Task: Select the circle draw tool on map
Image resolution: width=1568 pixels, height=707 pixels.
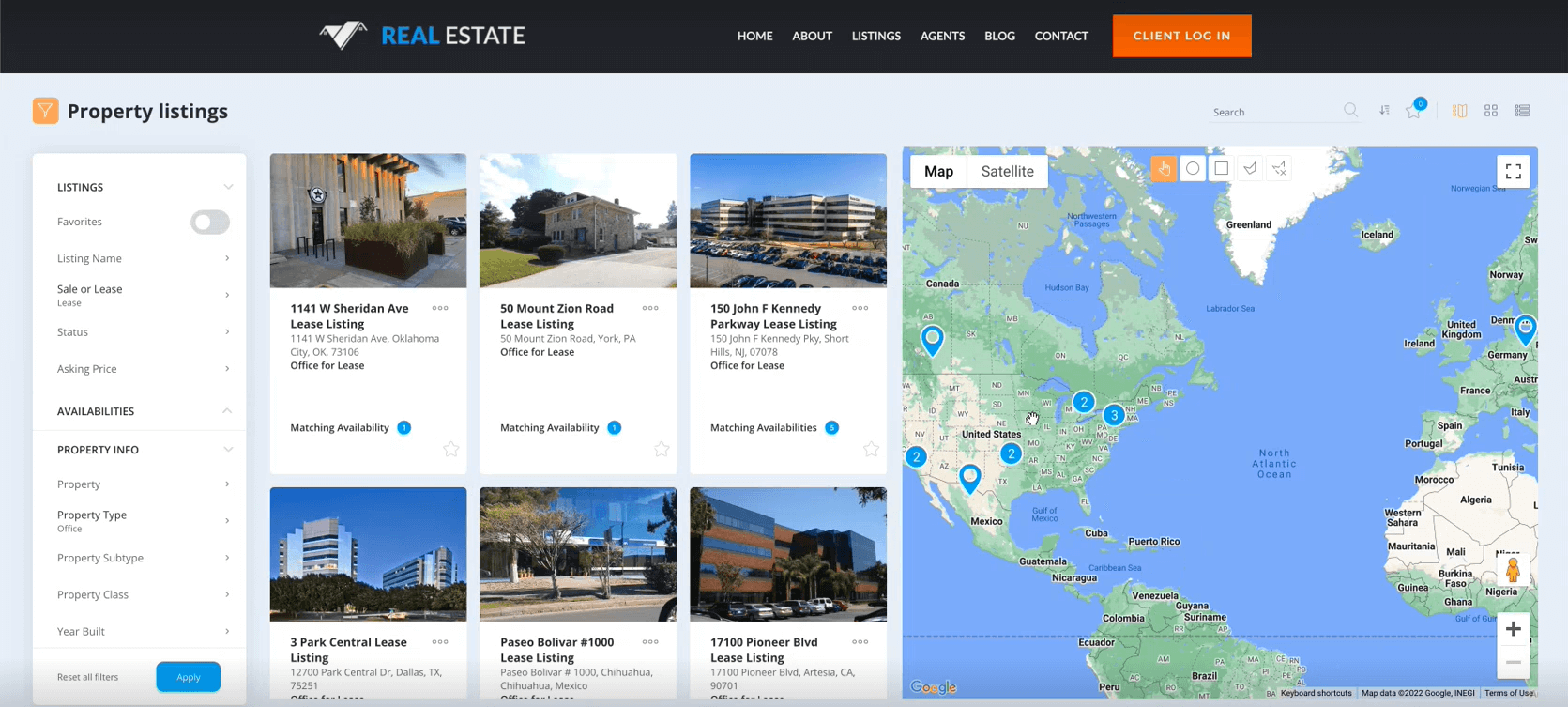Action: 1193,169
